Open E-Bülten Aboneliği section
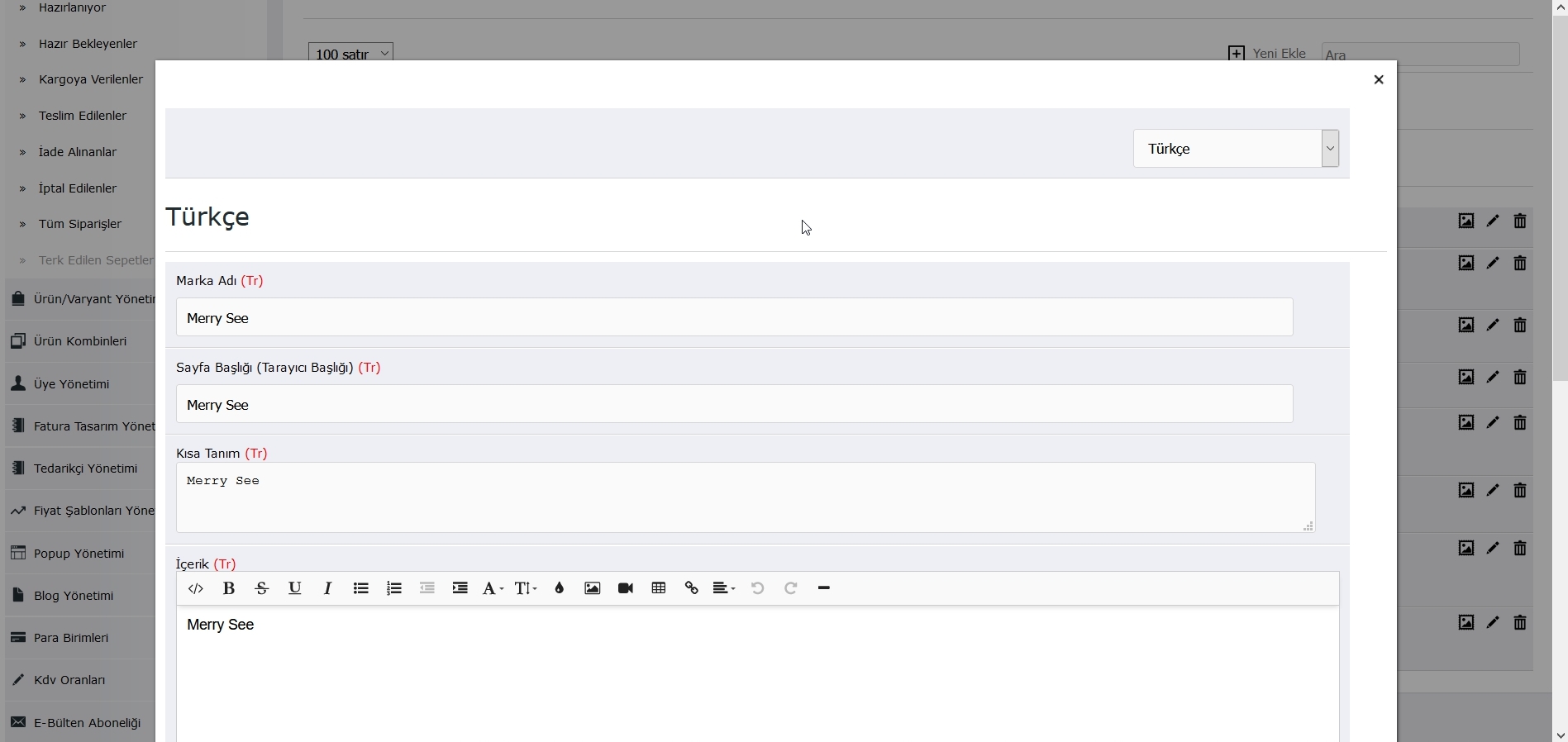This screenshot has height=742, width=1568. [81, 723]
